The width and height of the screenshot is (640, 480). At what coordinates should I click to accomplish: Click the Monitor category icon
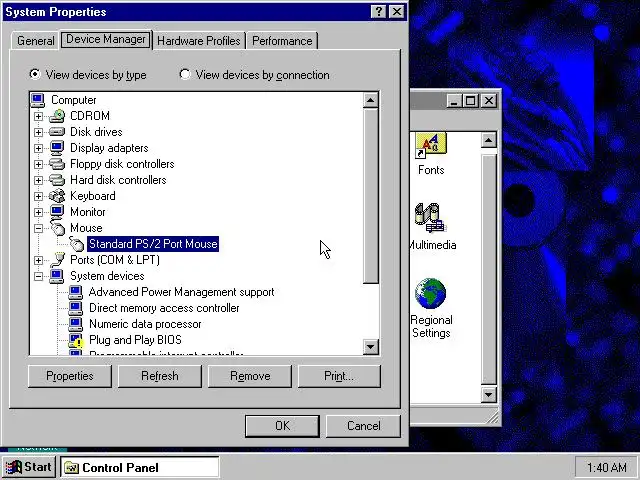(x=57, y=212)
